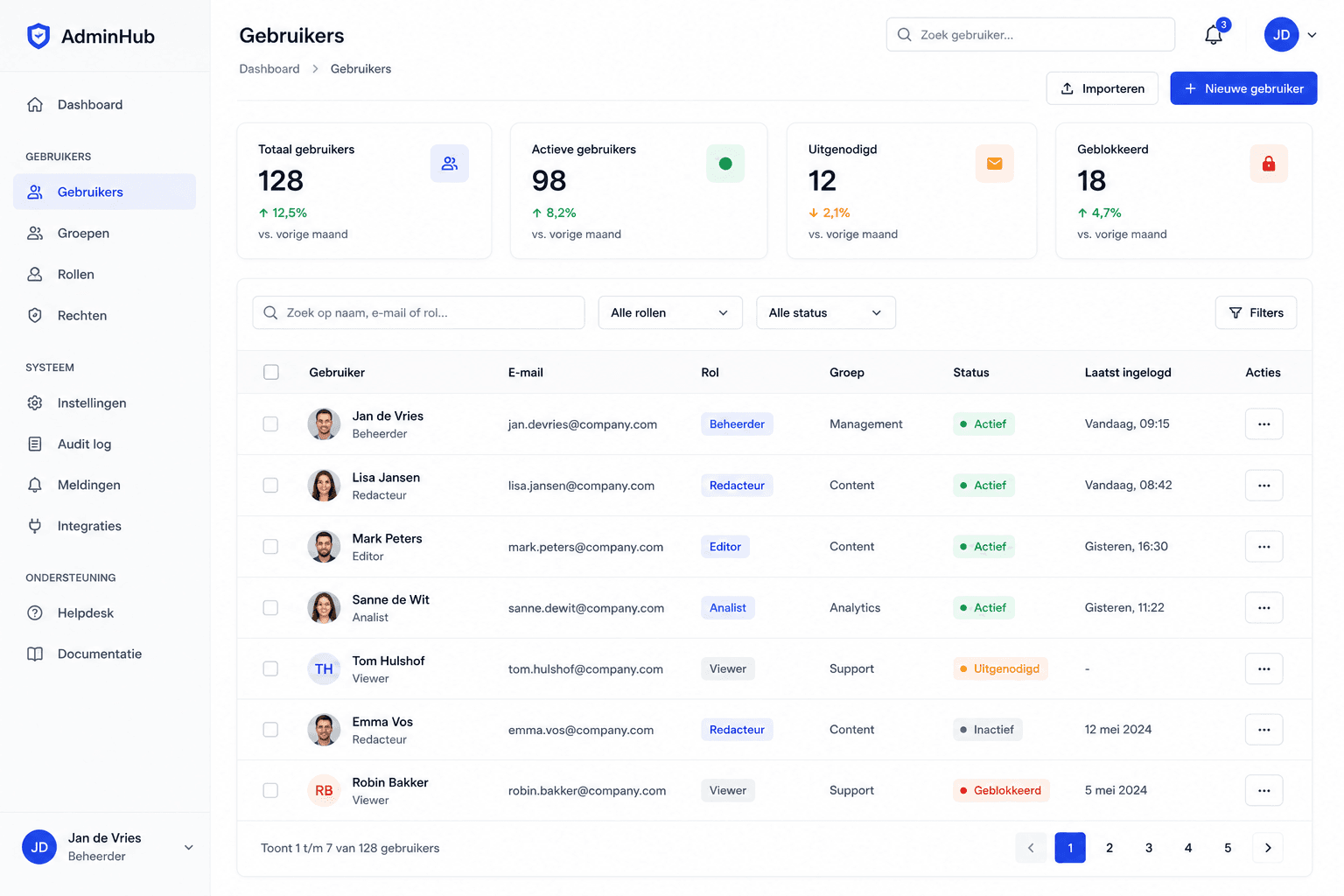Screen dimensions: 1344x896
Task: Open the Alle rollen dropdown
Action: click(x=670, y=312)
